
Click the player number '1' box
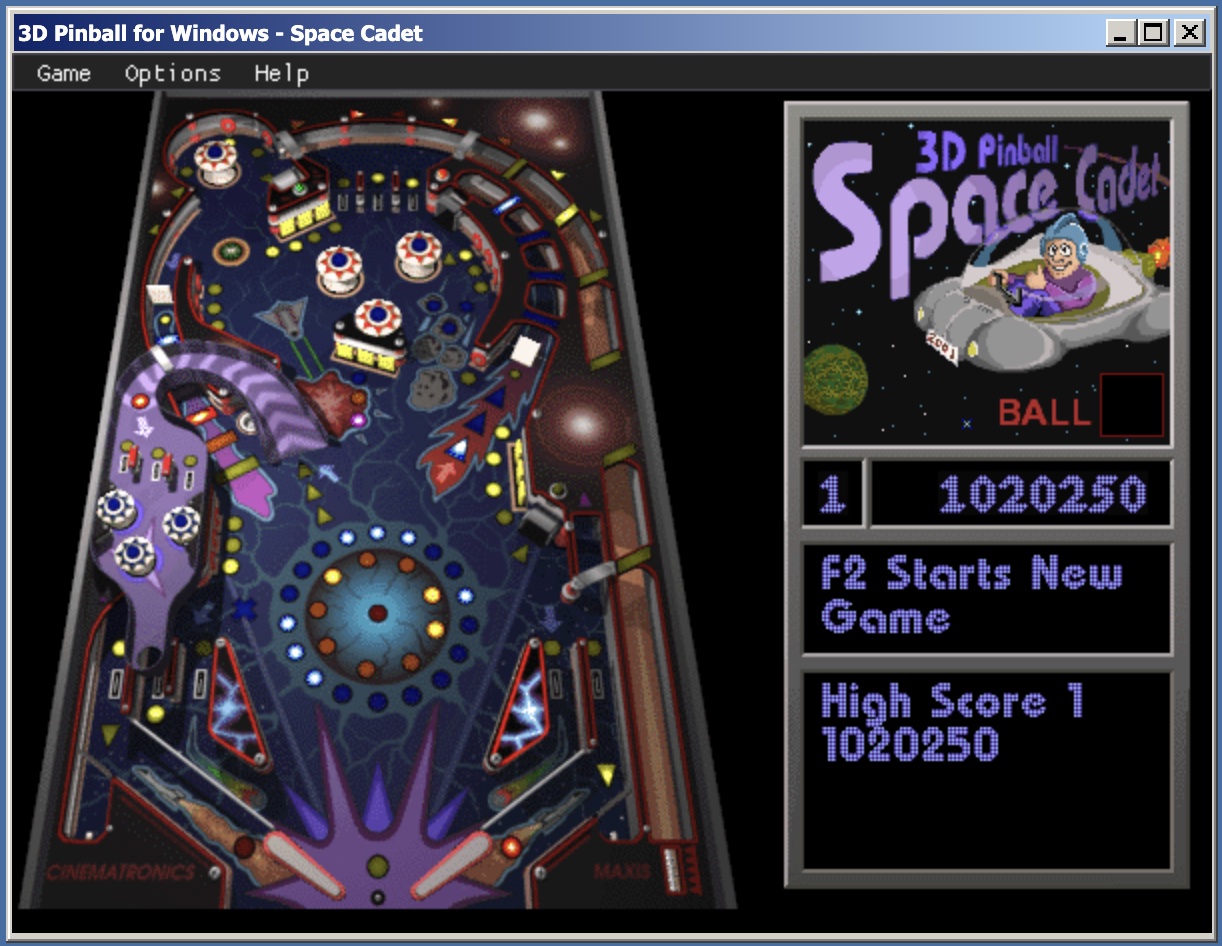(x=832, y=494)
